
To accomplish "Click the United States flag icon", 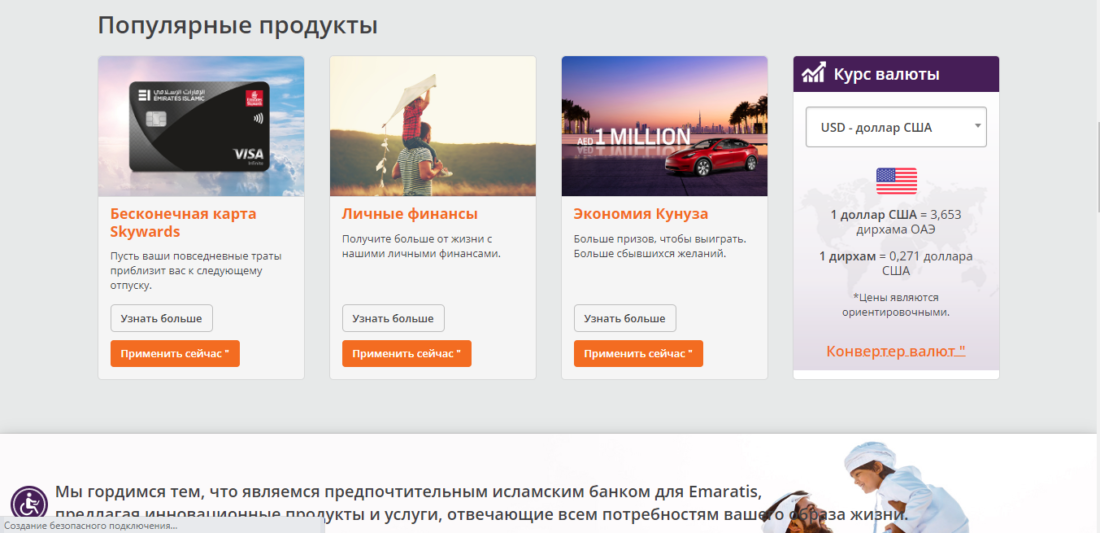I will [x=896, y=181].
